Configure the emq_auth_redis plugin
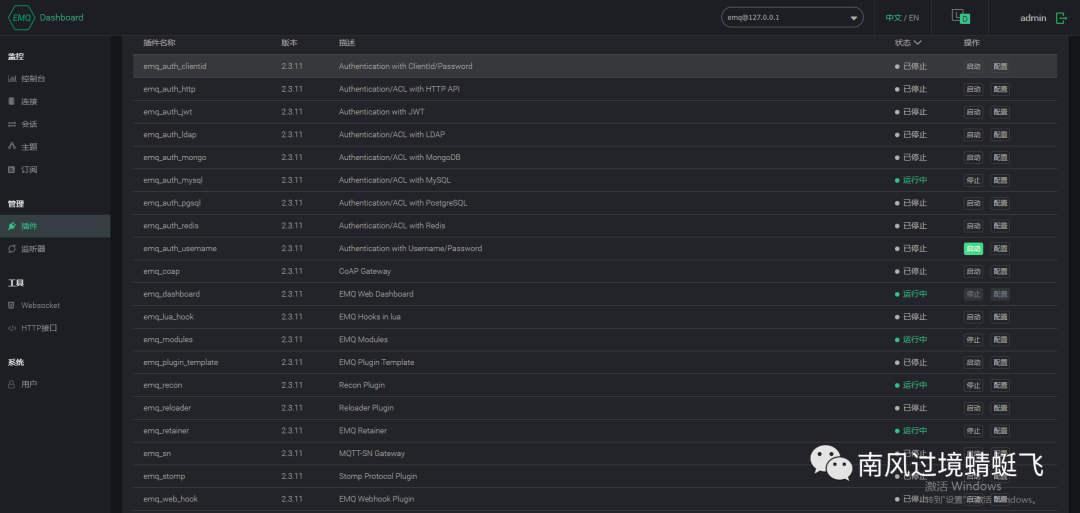This screenshot has width=1080, height=513. [x=1000, y=225]
